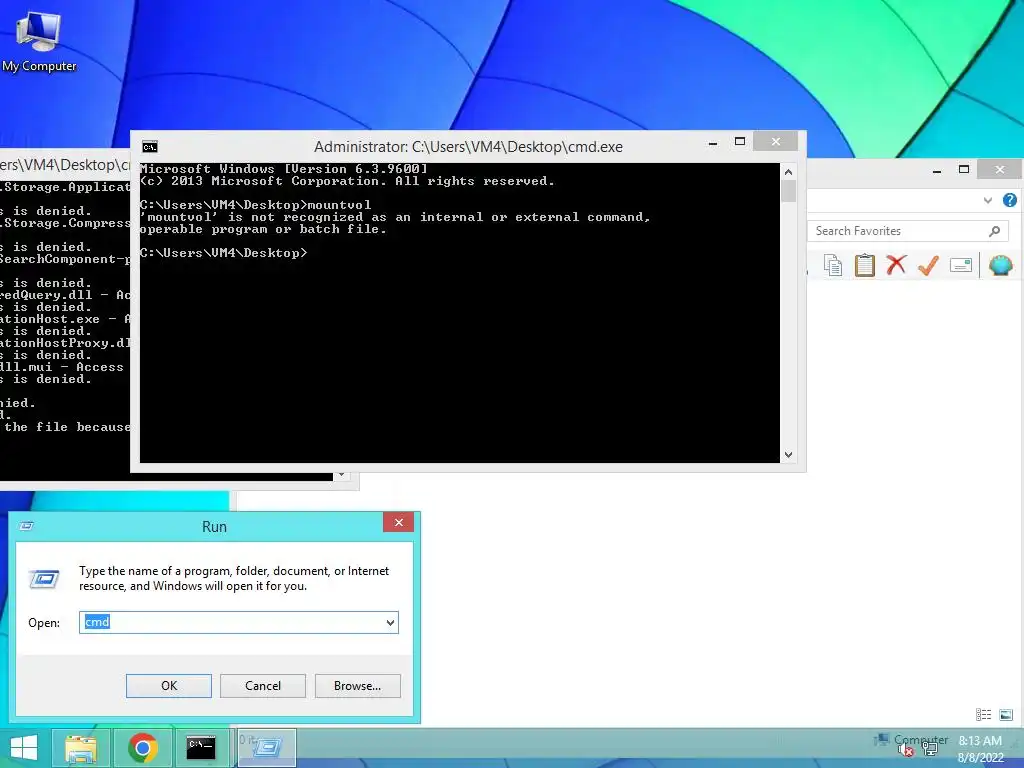Viewport: 1024px width, 768px height.
Task: Open File Explorer from the taskbar
Action: 81,747
